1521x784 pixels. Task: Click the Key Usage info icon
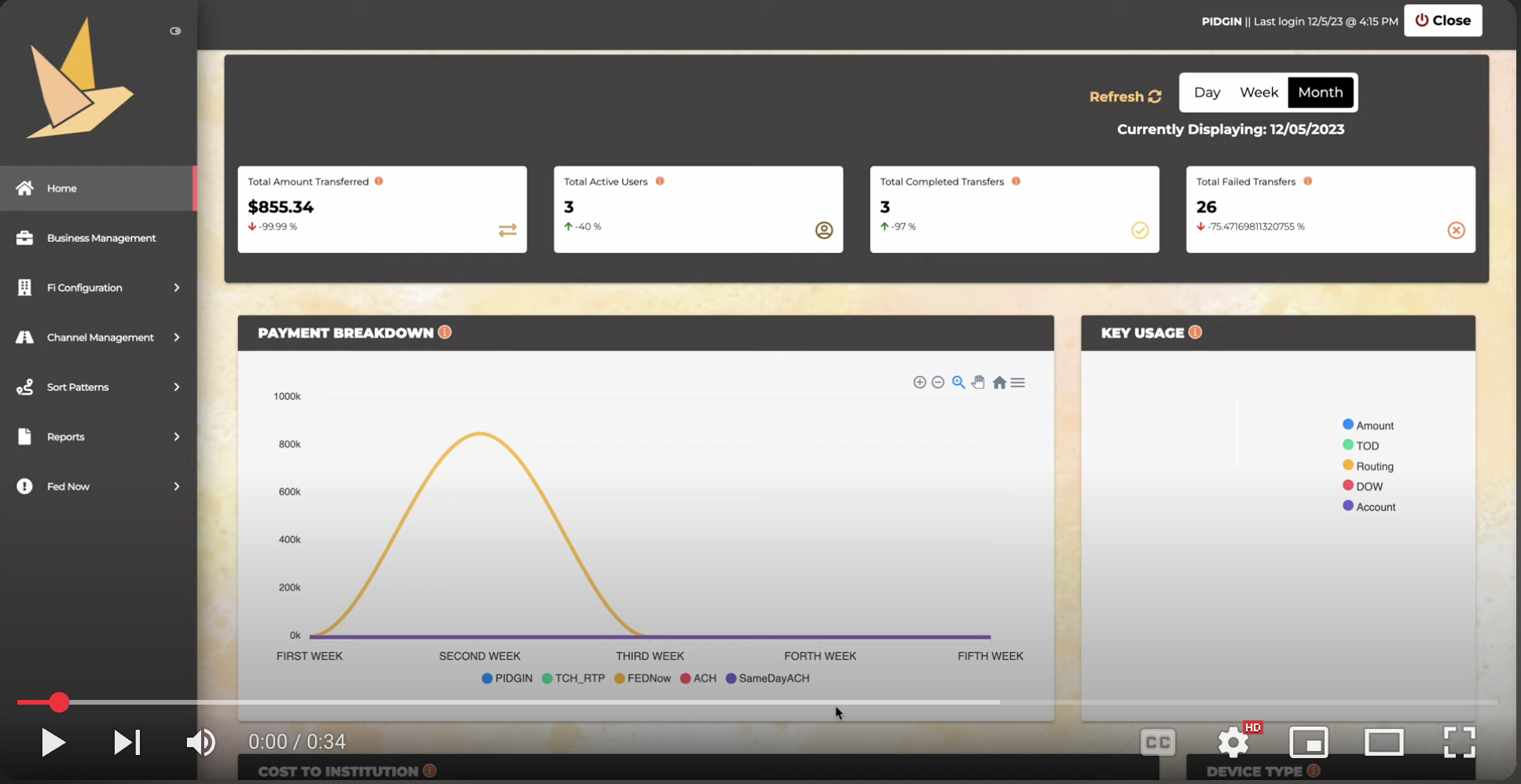click(1195, 332)
